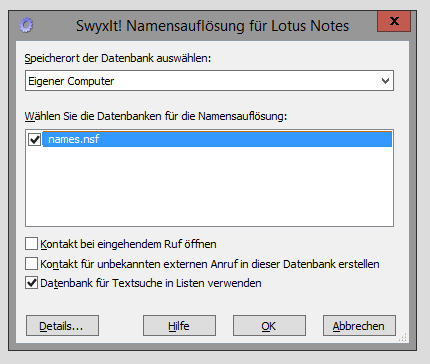Open the Eigener Computer combo box
This screenshot has width=430, height=364.
pyautogui.click(x=209, y=81)
